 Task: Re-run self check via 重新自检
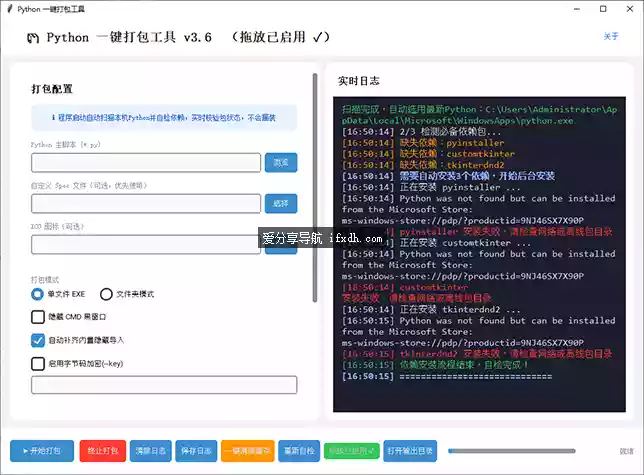(299, 451)
